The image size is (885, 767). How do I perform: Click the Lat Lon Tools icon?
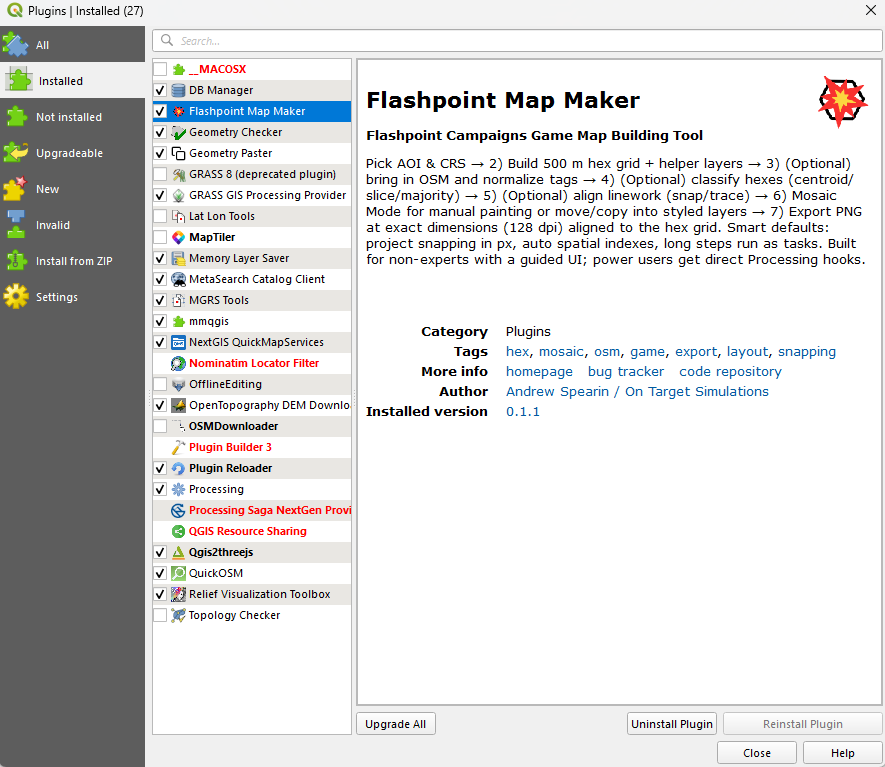[178, 216]
